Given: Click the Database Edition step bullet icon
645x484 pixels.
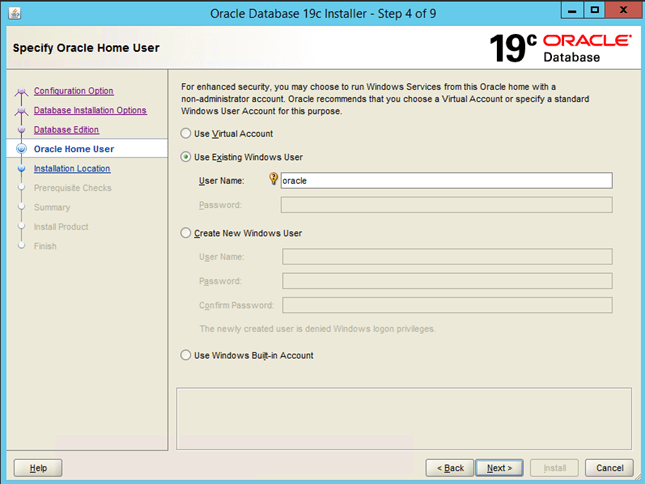Looking at the screenshot, I should [20, 130].
